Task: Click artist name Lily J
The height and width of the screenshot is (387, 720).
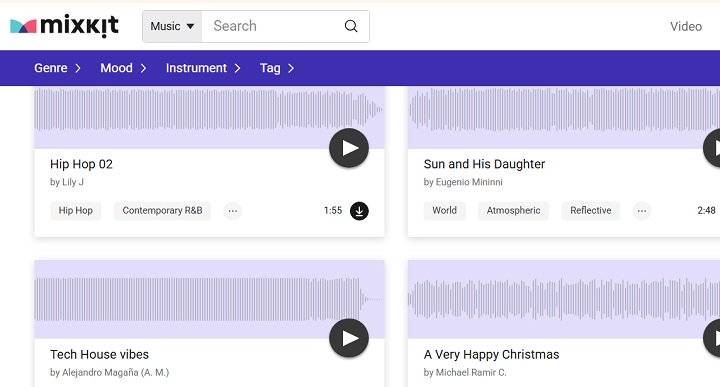Action: click(x=73, y=182)
